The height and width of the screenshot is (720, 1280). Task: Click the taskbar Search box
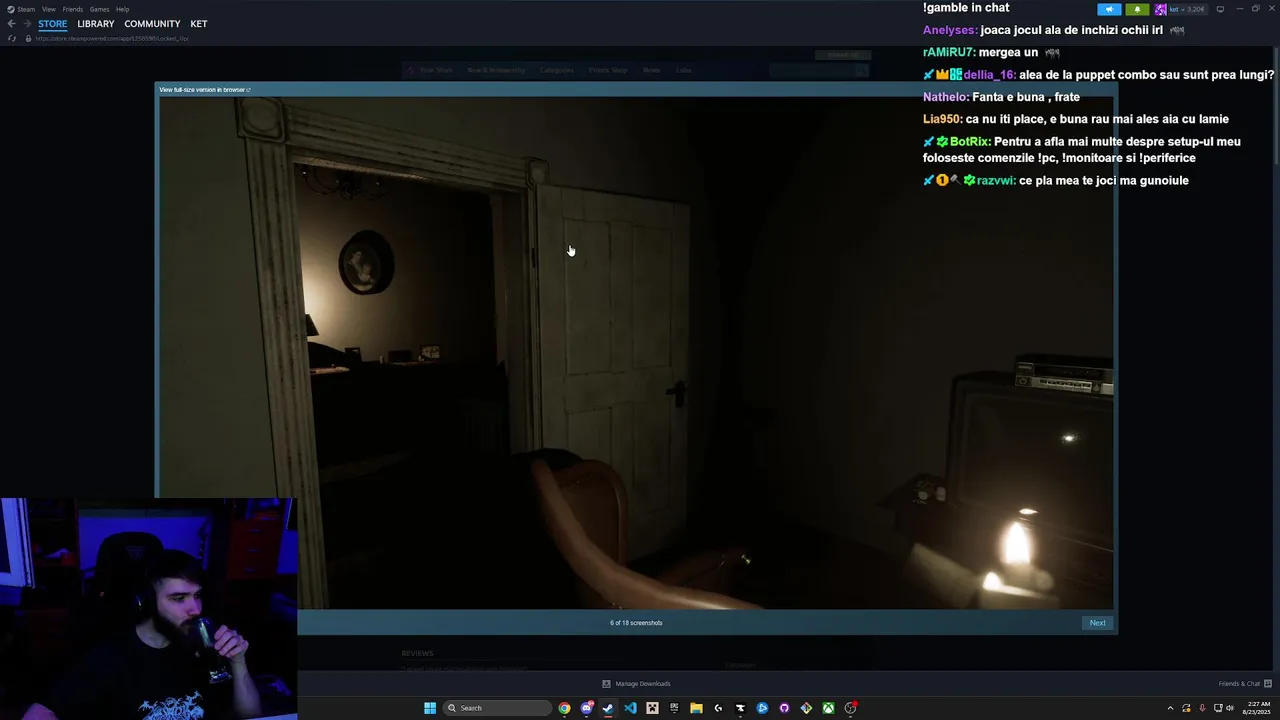497,708
